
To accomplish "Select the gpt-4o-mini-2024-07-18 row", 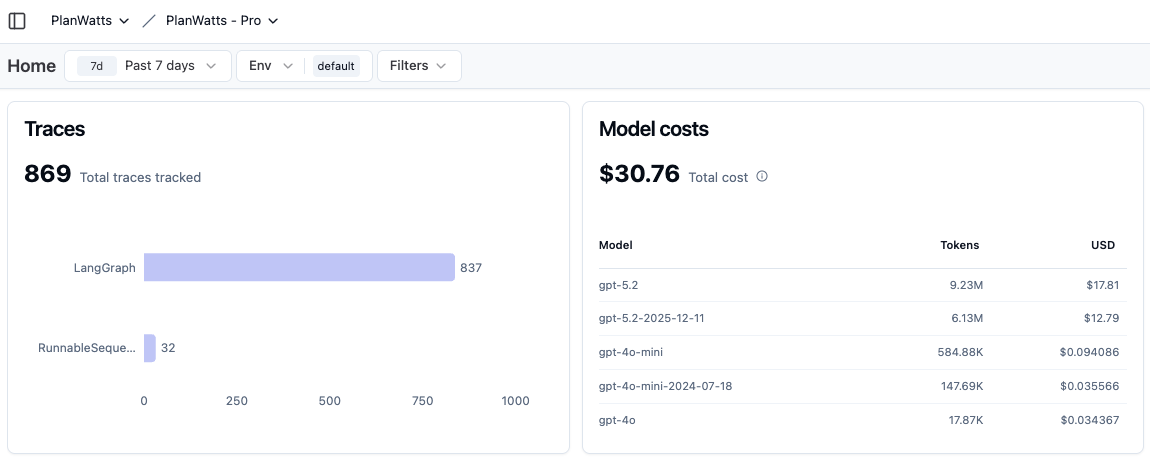I will pos(862,386).
